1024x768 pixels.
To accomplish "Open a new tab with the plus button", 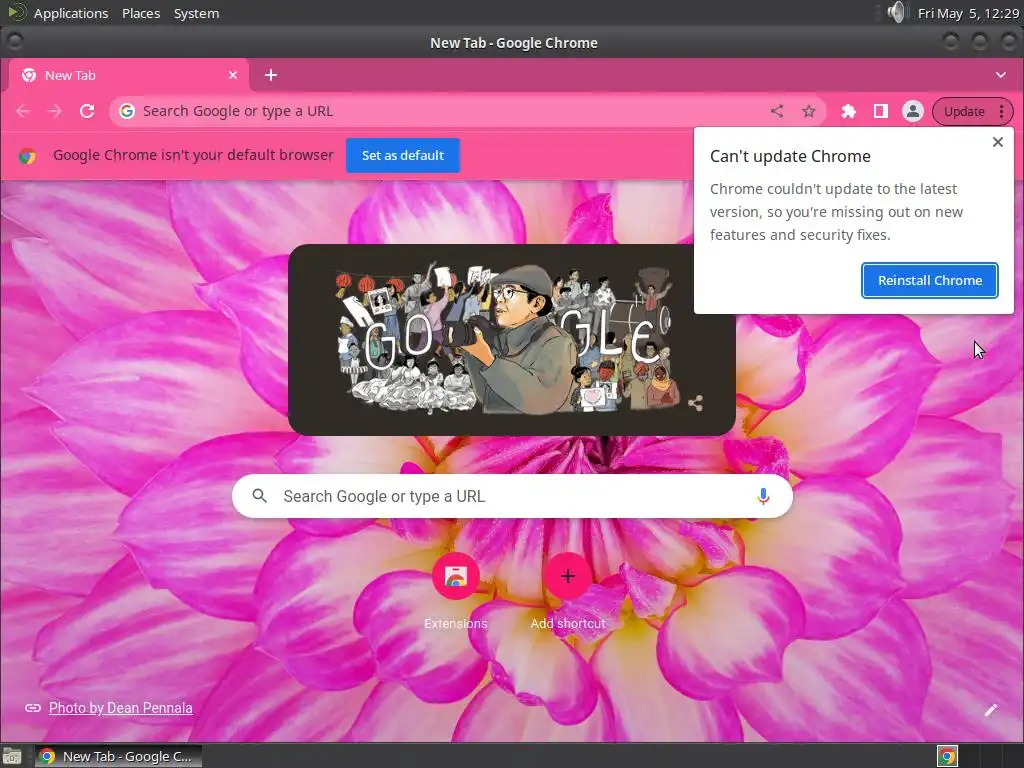I will (x=270, y=75).
